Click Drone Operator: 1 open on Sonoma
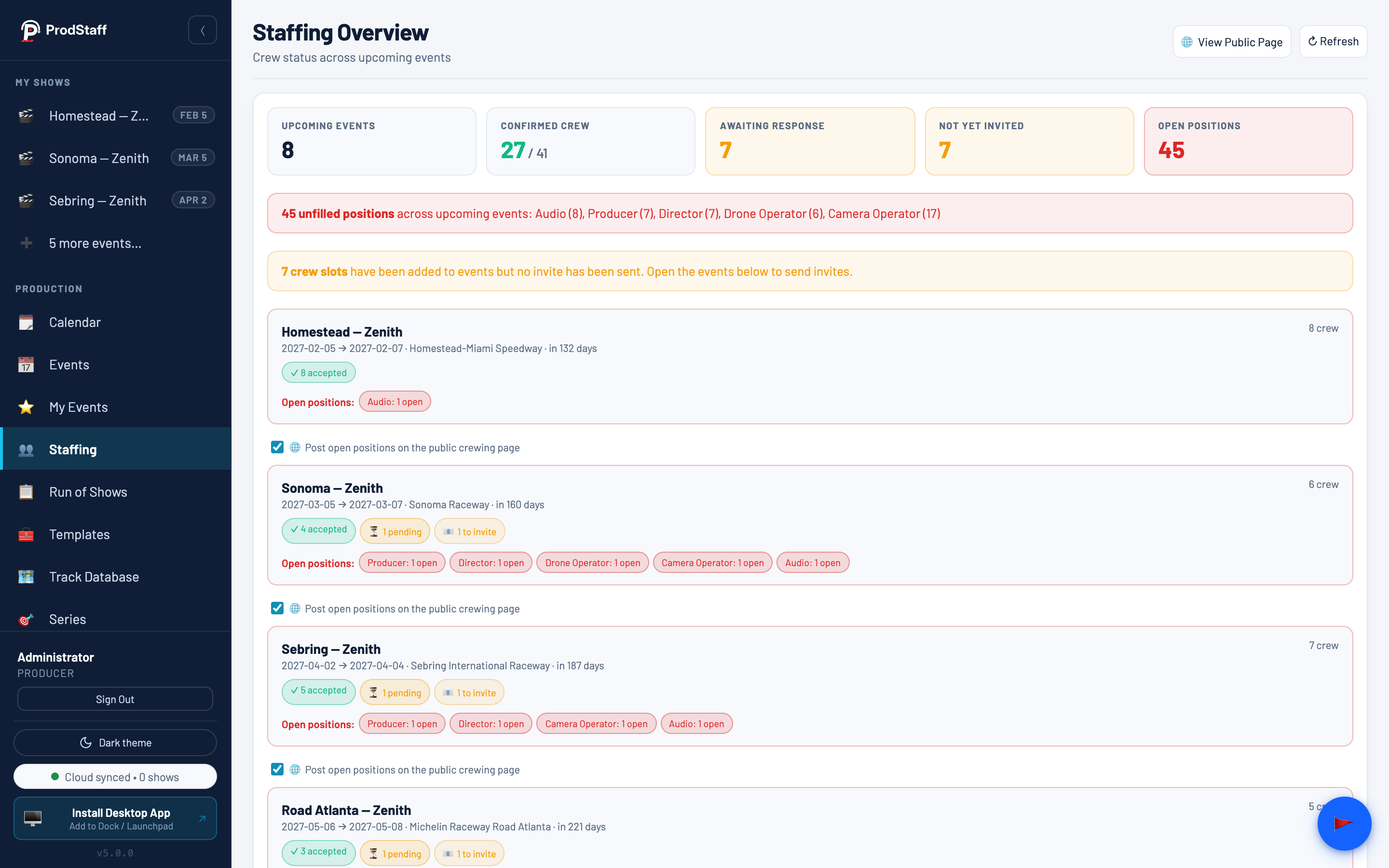This screenshot has height=868, width=1389. (592, 563)
